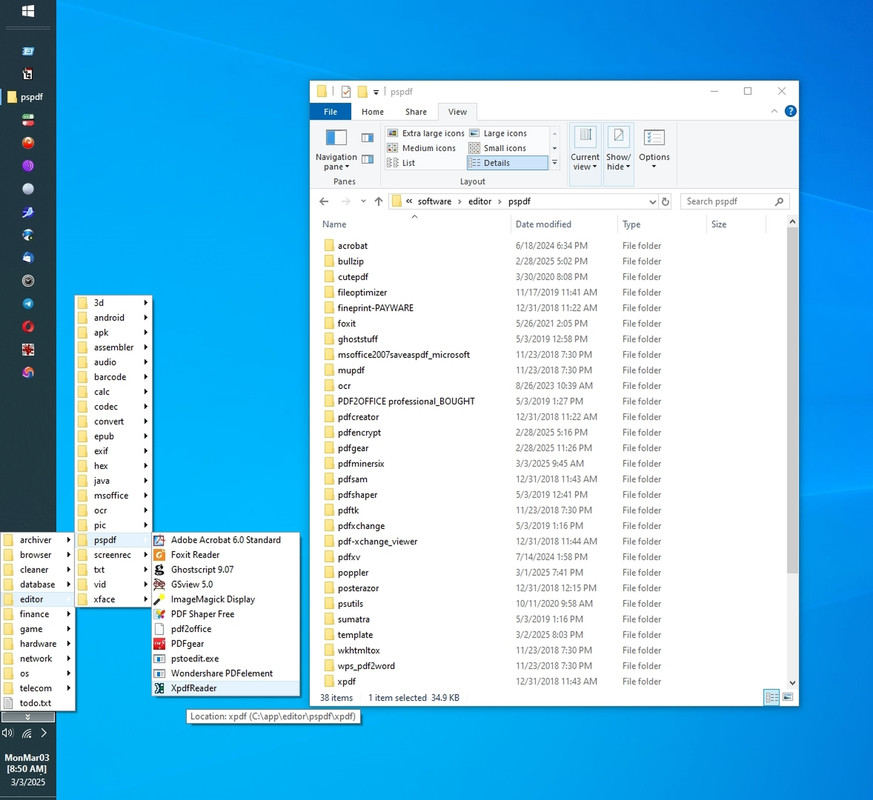Open PDF Shaper Free

tap(225, 614)
